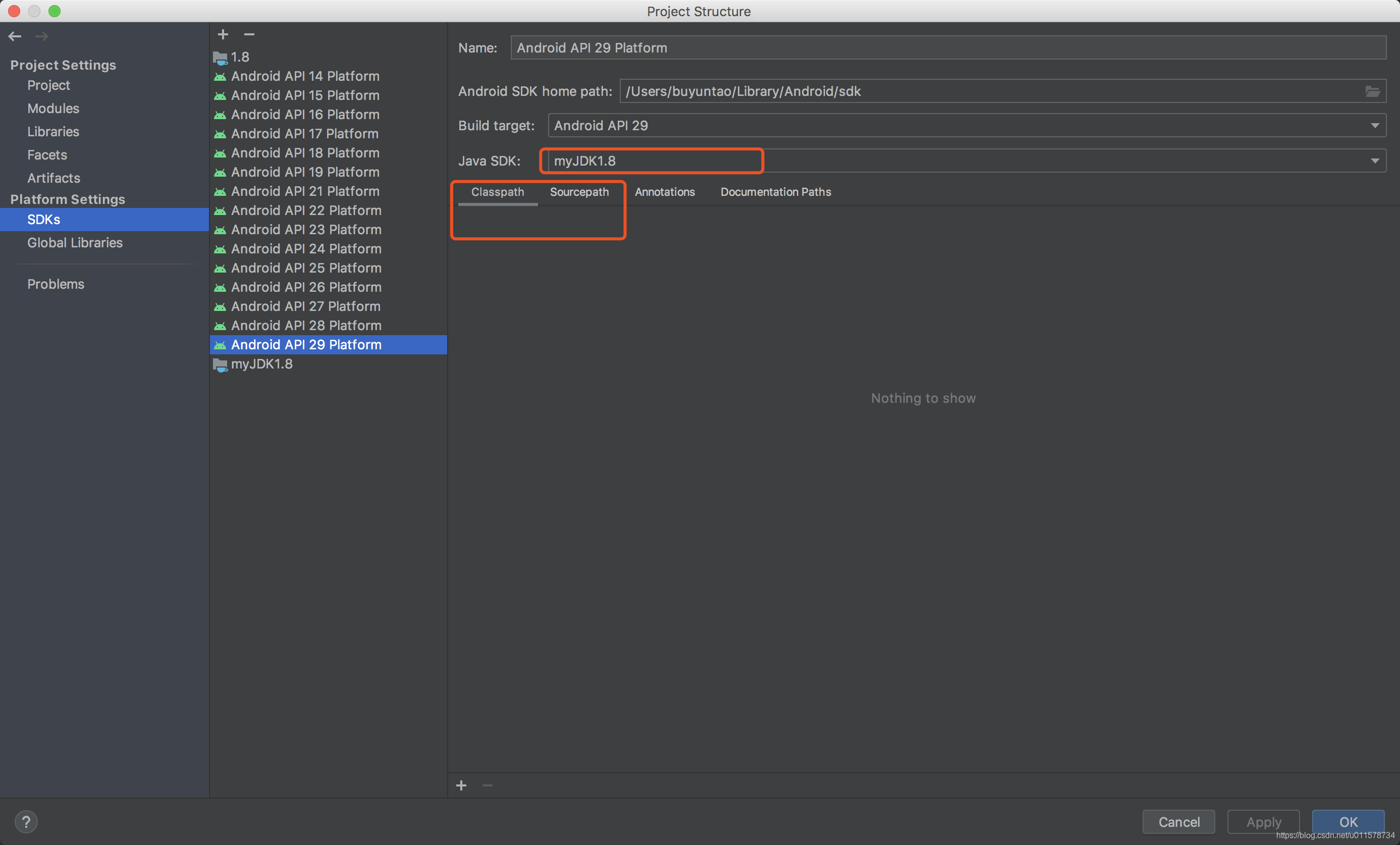Add a classpath entry with bottom plus
The image size is (1400, 845).
[461, 785]
